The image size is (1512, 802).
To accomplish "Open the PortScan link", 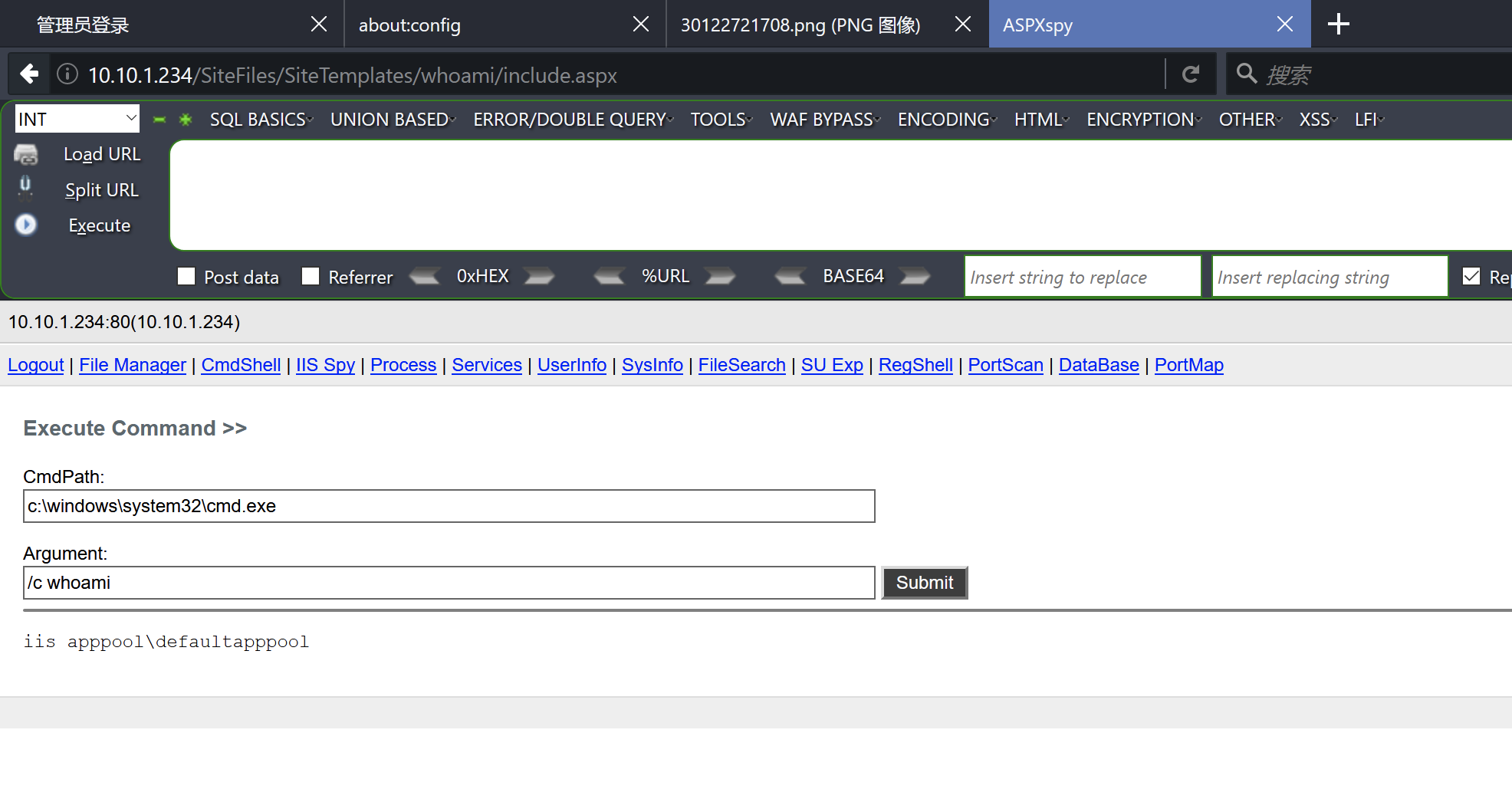I will (x=1006, y=365).
